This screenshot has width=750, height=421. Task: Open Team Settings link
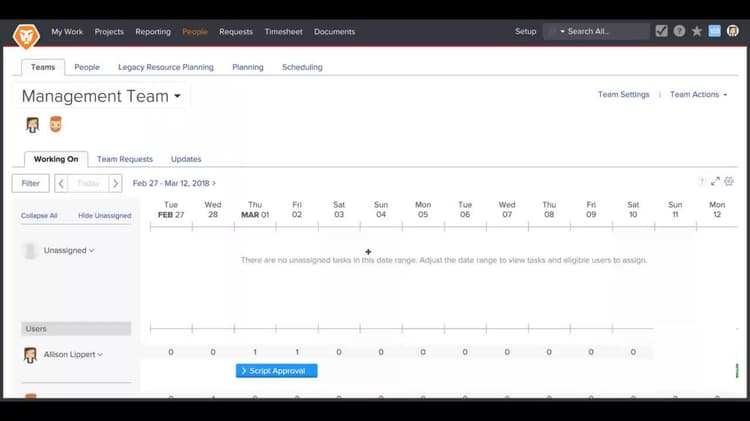624,95
